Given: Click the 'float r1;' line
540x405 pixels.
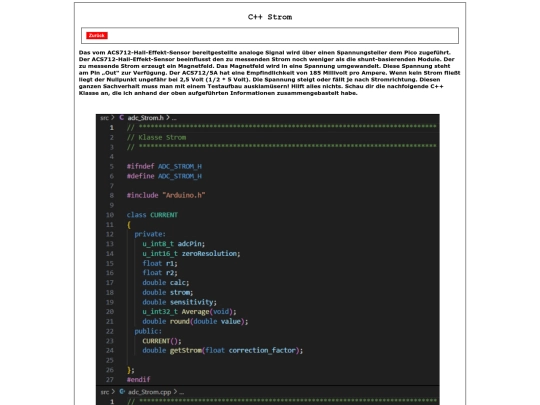Looking at the screenshot, I should pos(160,263).
